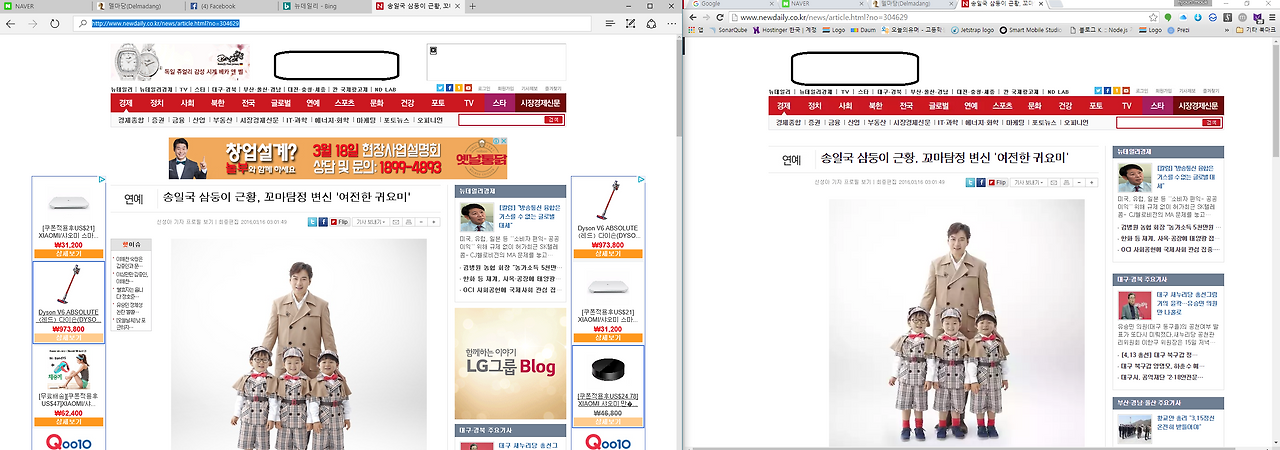Close the active Edge article tab

(x=456, y=6)
